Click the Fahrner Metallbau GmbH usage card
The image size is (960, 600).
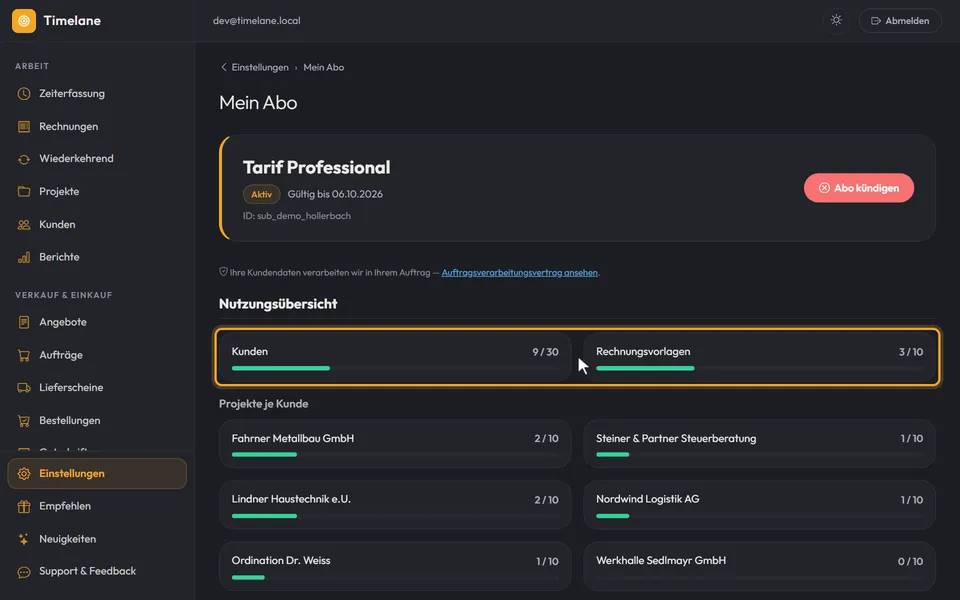(395, 444)
